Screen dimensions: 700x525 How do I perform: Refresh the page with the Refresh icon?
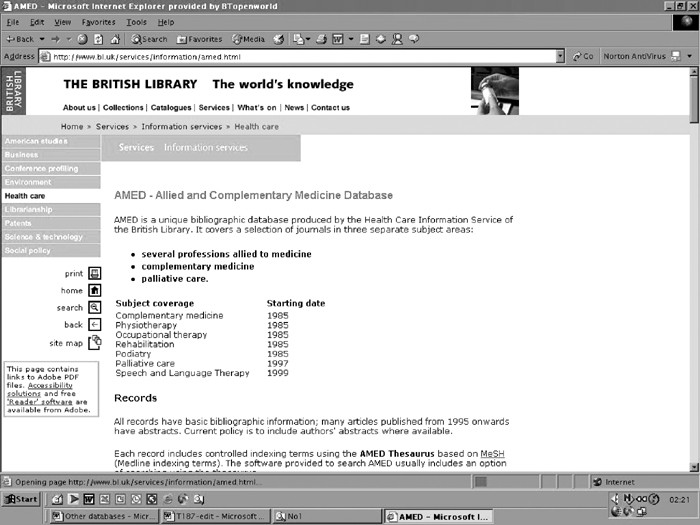tap(98, 39)
